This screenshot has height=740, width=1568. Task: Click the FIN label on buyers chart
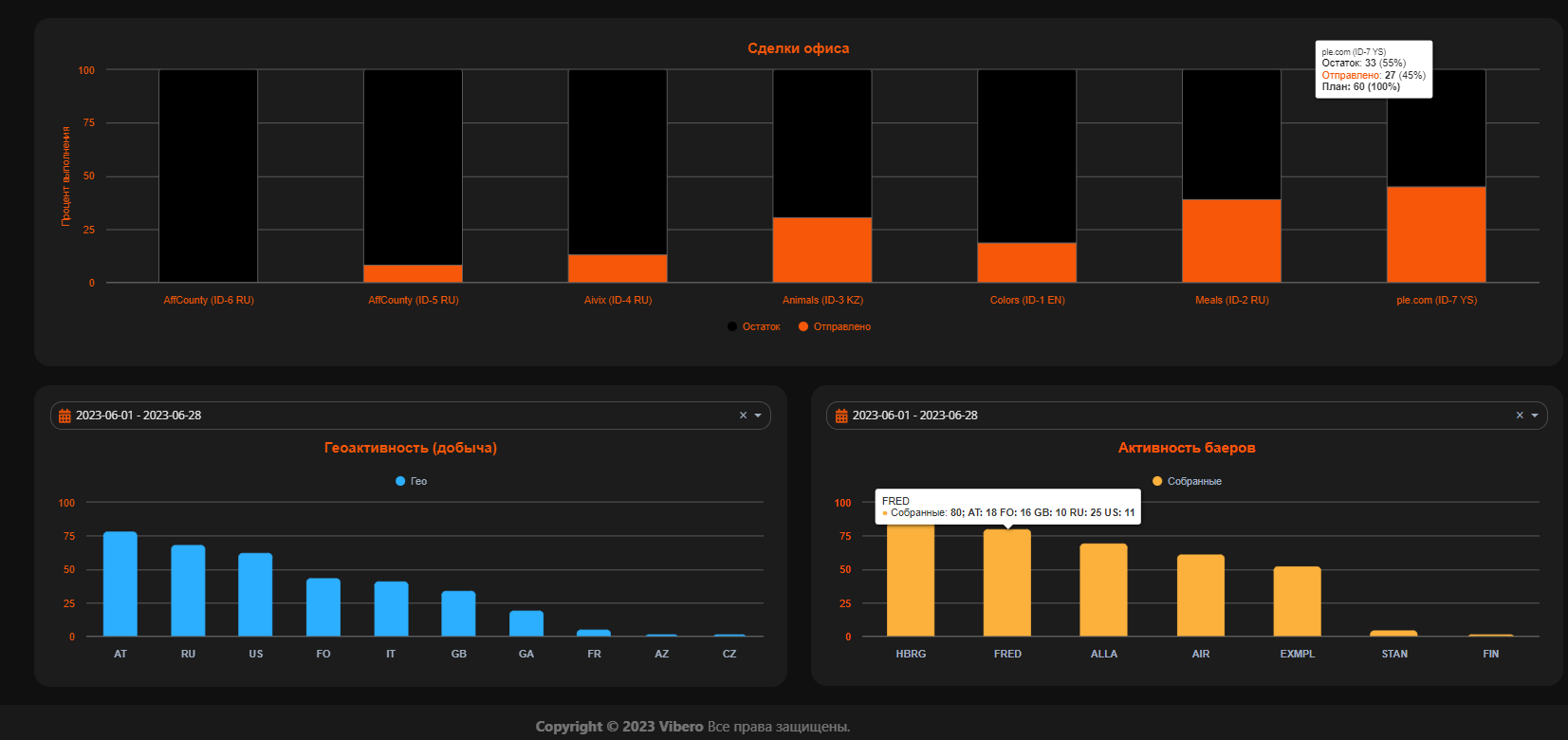(1491, 654)
